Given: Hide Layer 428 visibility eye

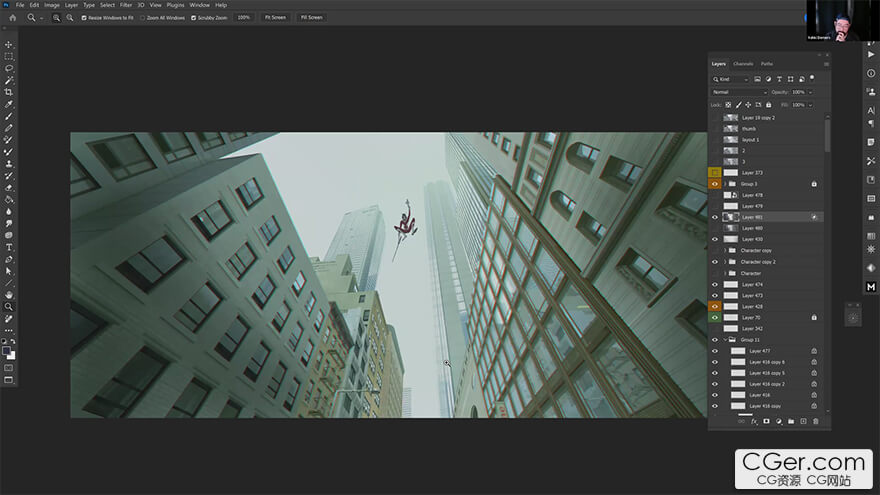Looking at the screenshot, I should click(714, 306).
